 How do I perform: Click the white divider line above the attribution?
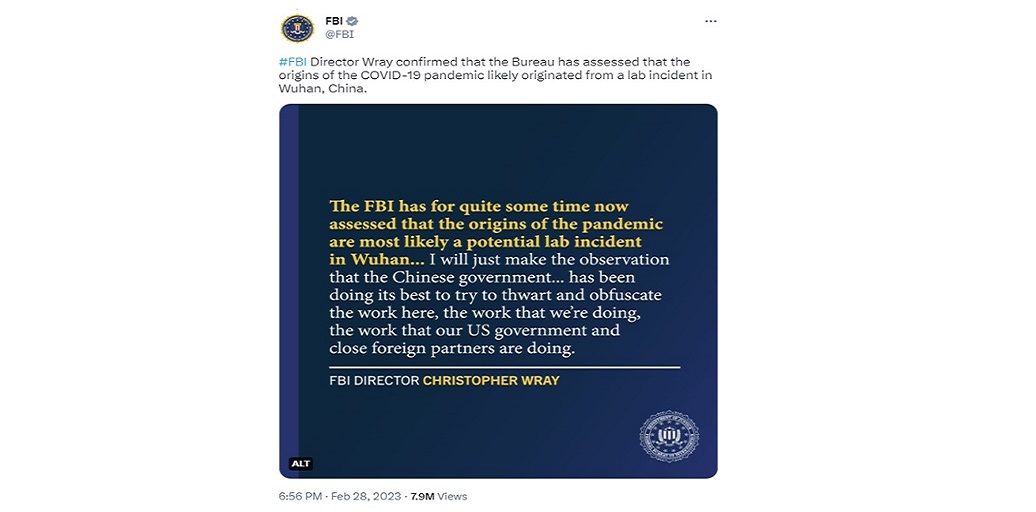pyautogui.click(x=504, y=367)
